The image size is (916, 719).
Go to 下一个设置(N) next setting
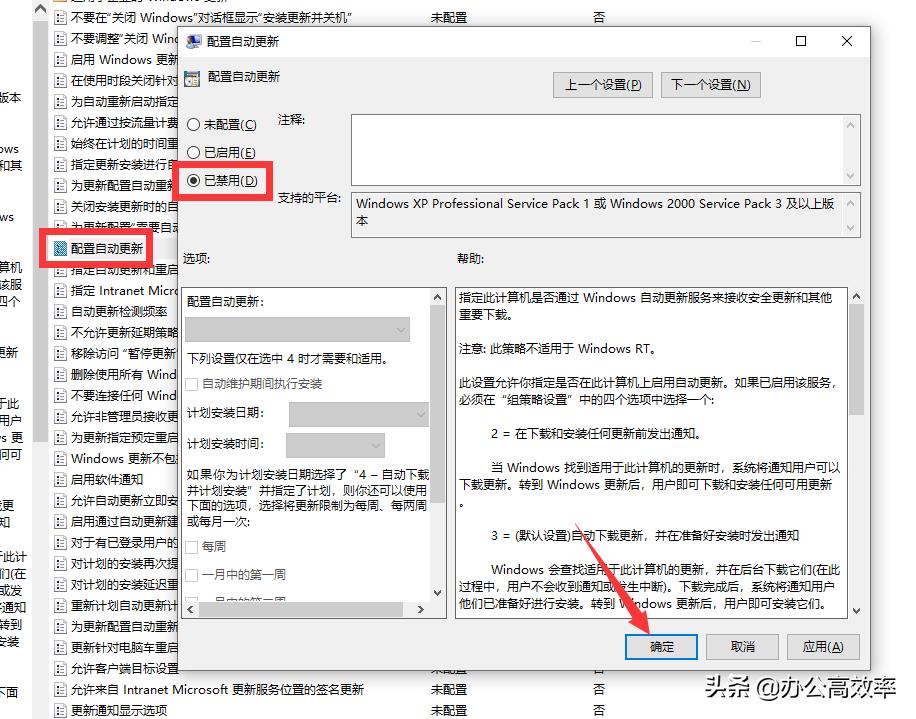(710, 85)
